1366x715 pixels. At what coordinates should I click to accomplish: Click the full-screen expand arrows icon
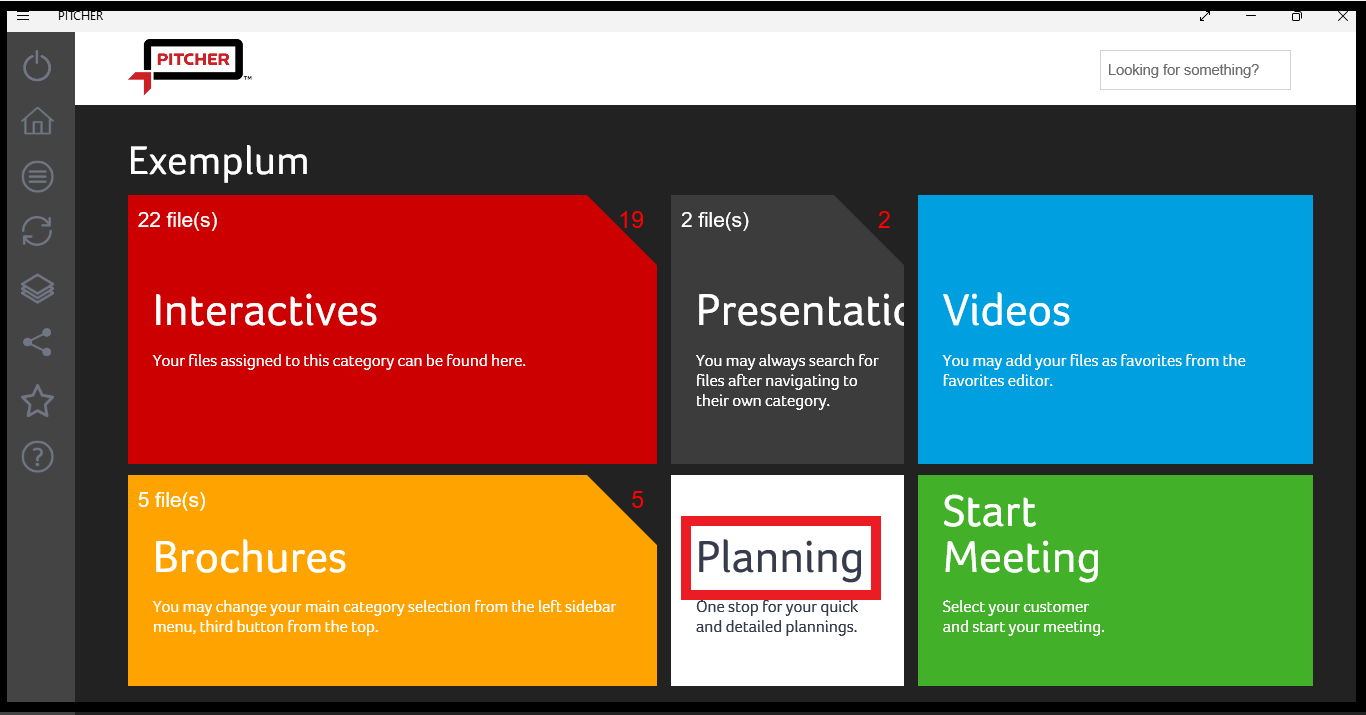[1205, 16]
